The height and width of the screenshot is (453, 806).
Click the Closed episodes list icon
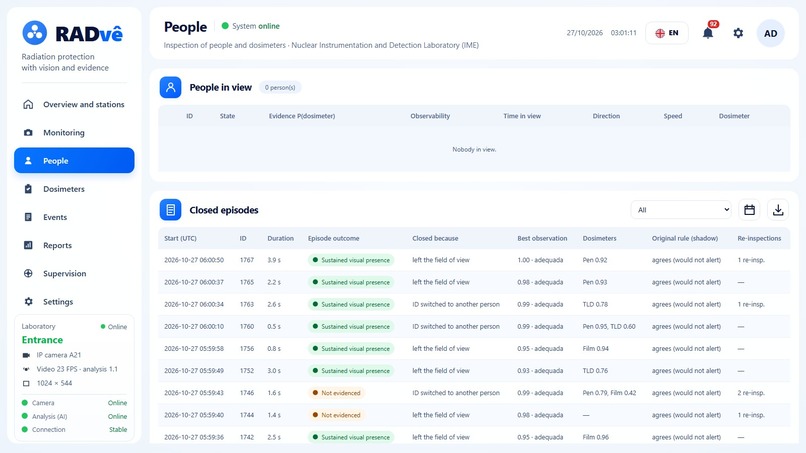point(170,210)
